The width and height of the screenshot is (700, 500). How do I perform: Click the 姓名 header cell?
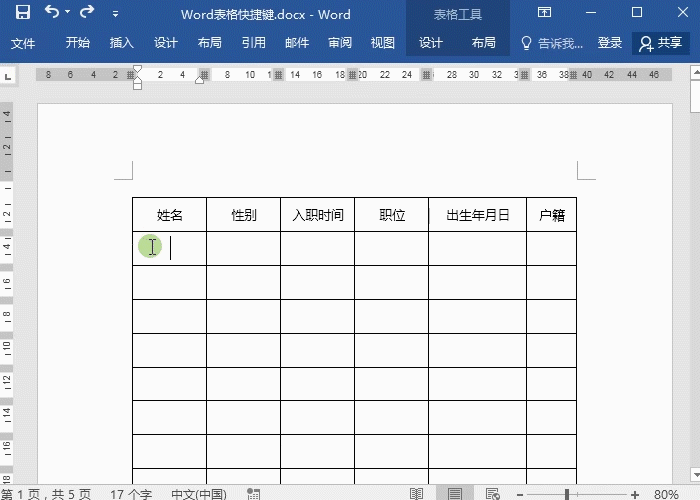click(x=170, y=215)
